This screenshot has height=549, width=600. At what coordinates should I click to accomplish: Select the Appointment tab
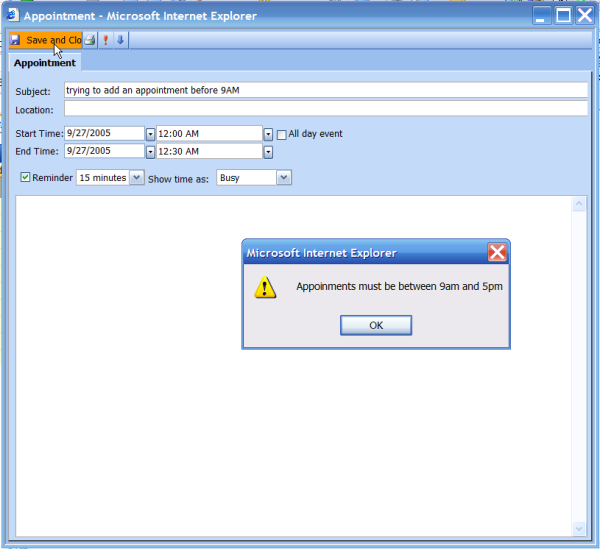tap(44, 63)
